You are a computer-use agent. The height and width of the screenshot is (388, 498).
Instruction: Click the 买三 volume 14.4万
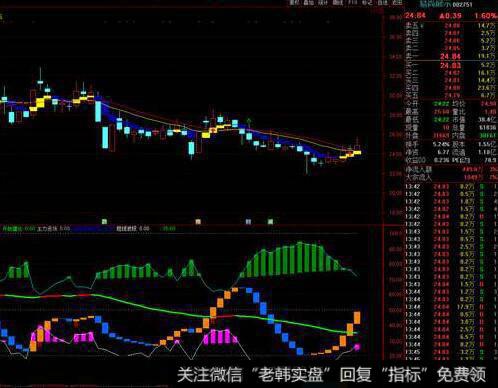[487, 80]
